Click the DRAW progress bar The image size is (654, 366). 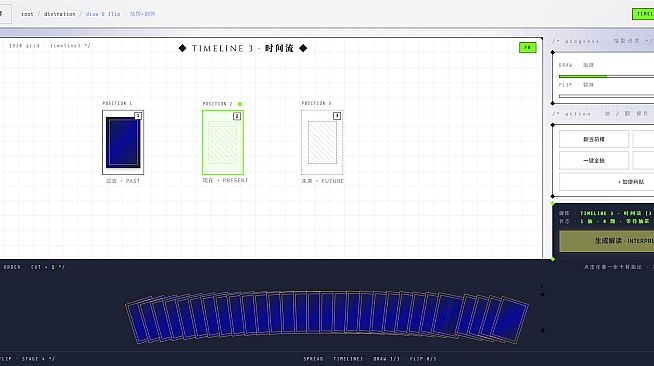point(606,76)
